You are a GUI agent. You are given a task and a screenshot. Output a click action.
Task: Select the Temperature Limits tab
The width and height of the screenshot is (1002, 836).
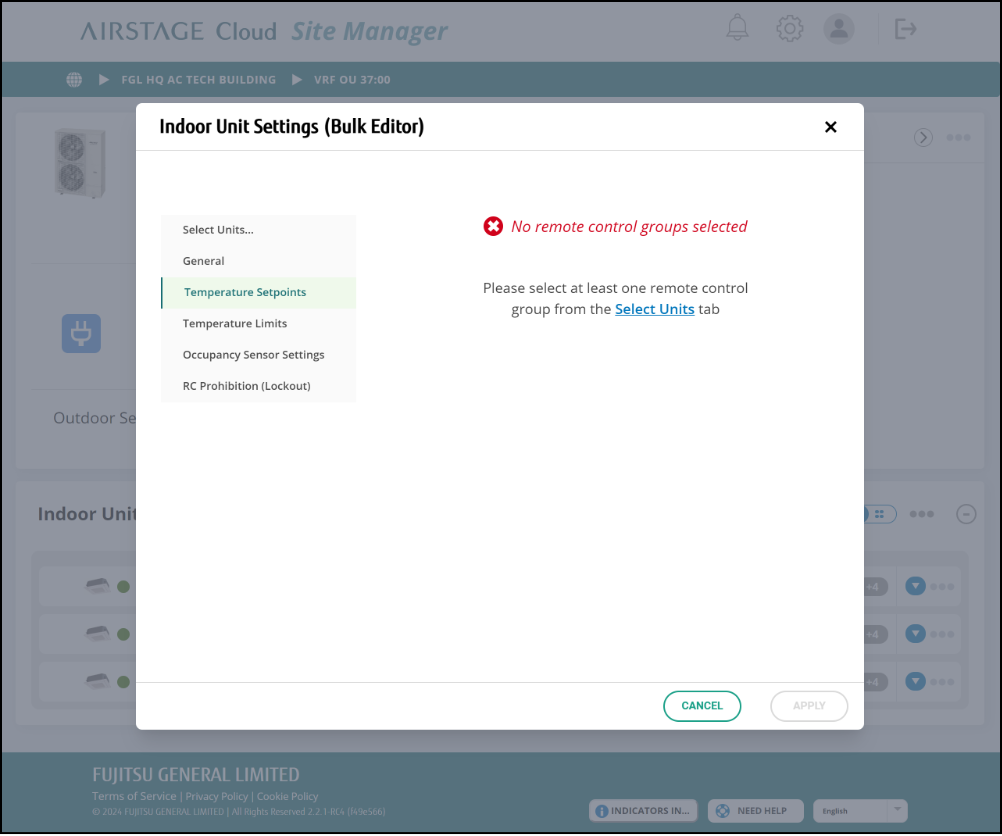pyautogui.click(x=235, y=324)
